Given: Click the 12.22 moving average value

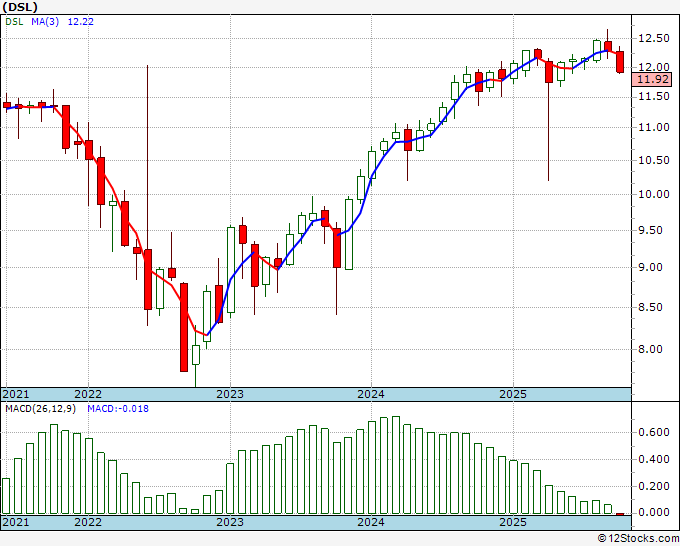Looking at the screenshot, I should pos(81,21).
